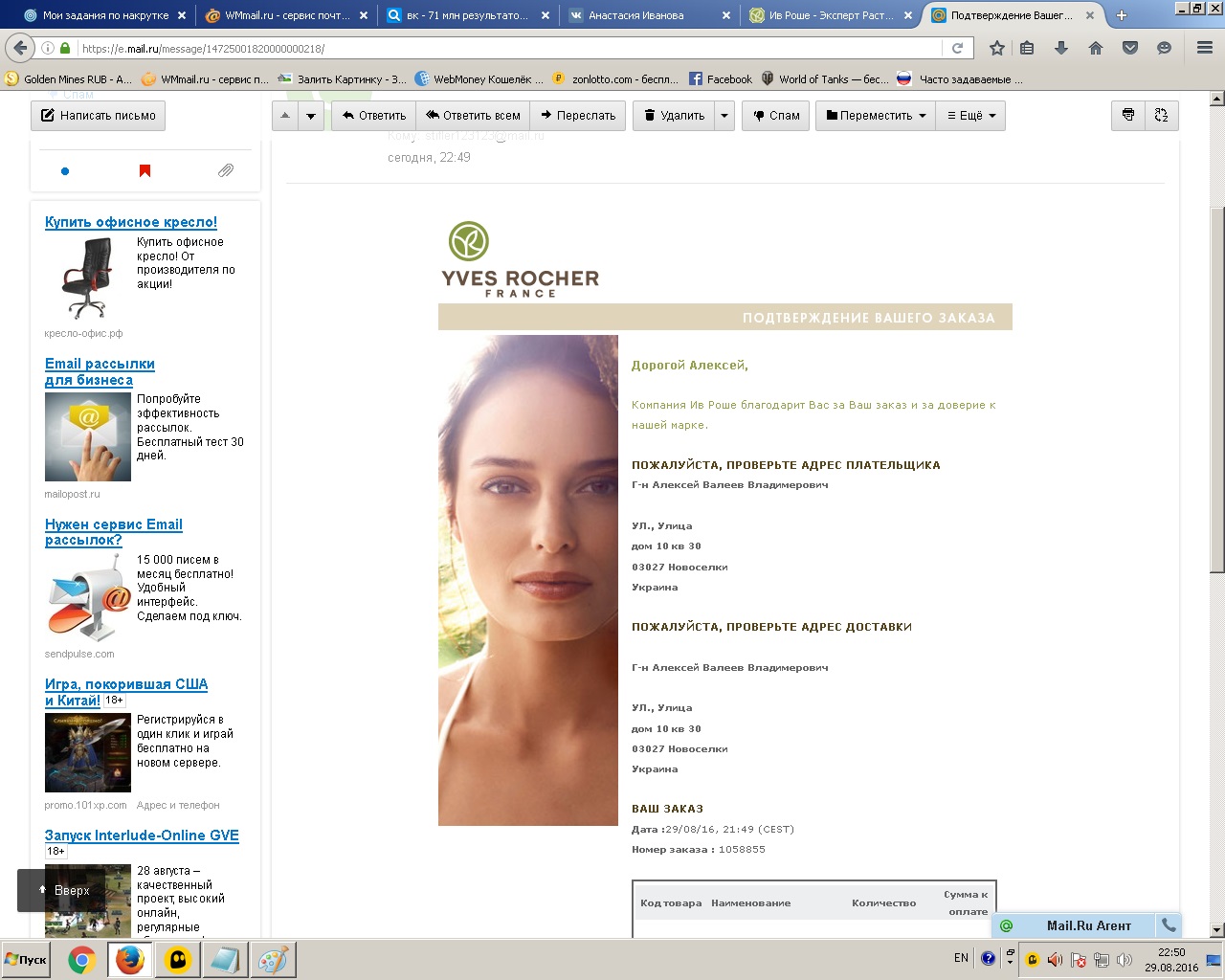Screen dimensions: 1225x980
Task: Open the Купить офисное кресло ad link
Action: click(131, 222)
